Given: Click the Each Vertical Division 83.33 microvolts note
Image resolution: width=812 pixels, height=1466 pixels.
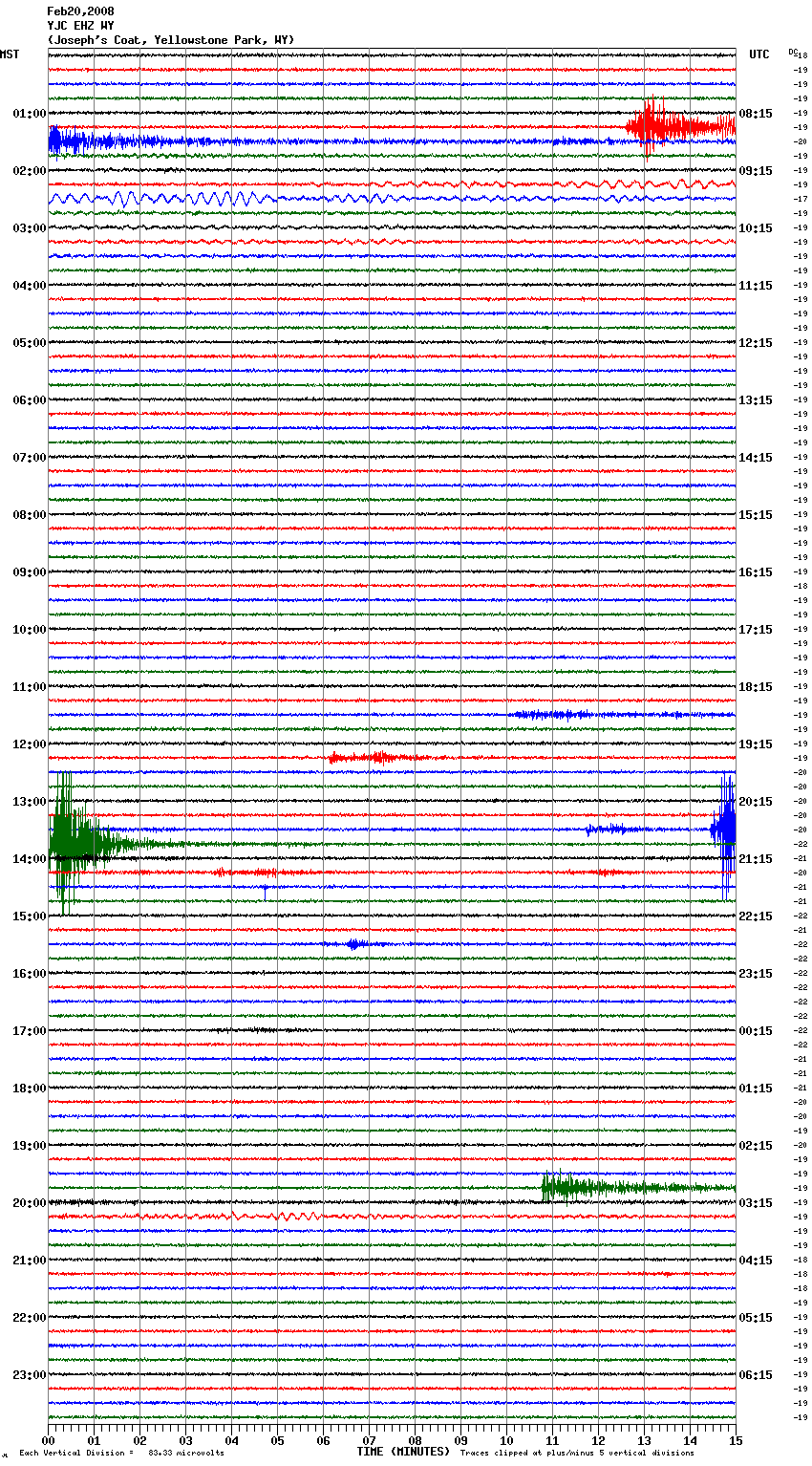Looking at the screenshot, I should (x=122, y=1453).
